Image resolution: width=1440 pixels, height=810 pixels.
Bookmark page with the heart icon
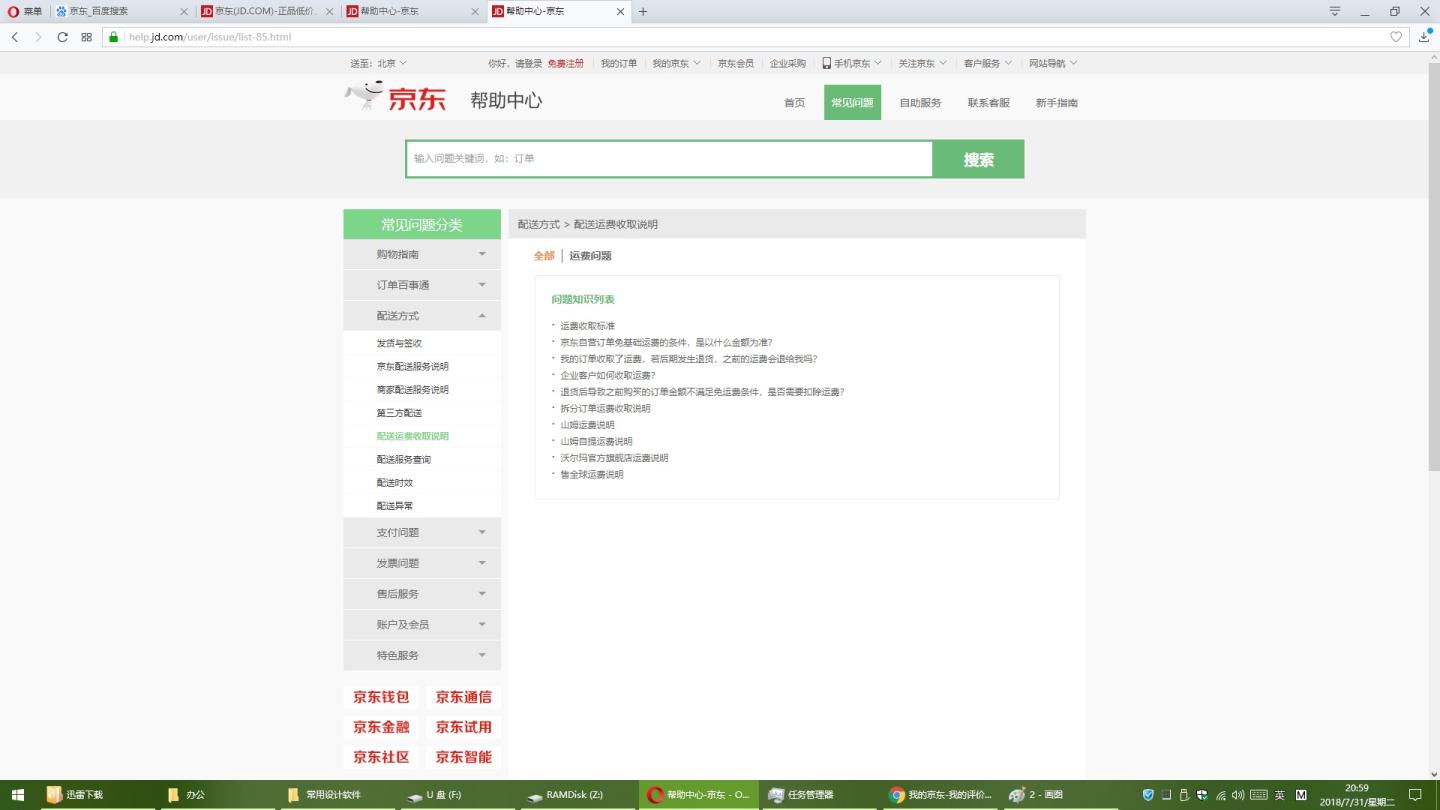point(1396,37)
